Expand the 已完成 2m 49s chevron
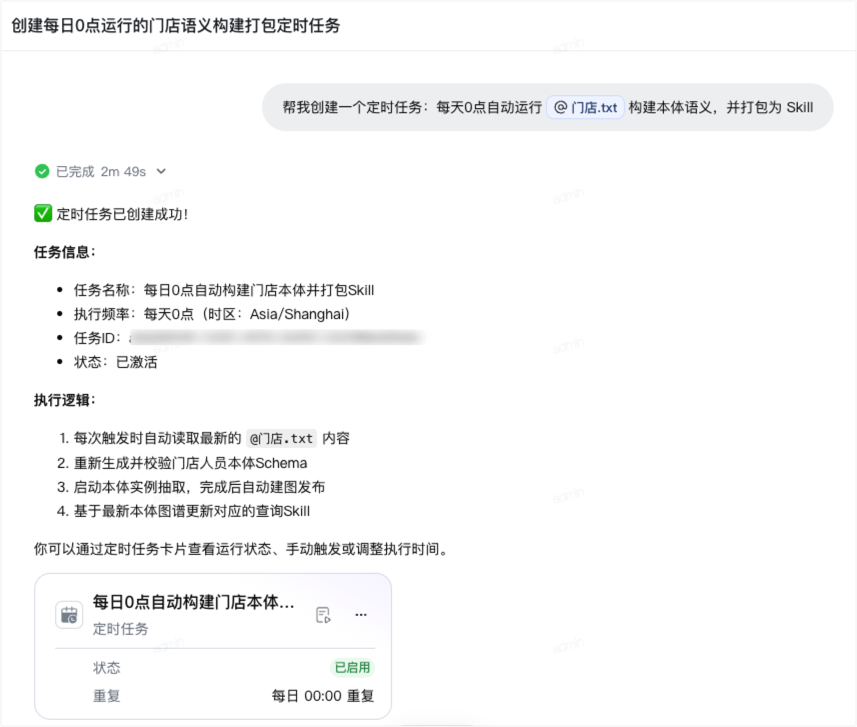 coord(161,172)
